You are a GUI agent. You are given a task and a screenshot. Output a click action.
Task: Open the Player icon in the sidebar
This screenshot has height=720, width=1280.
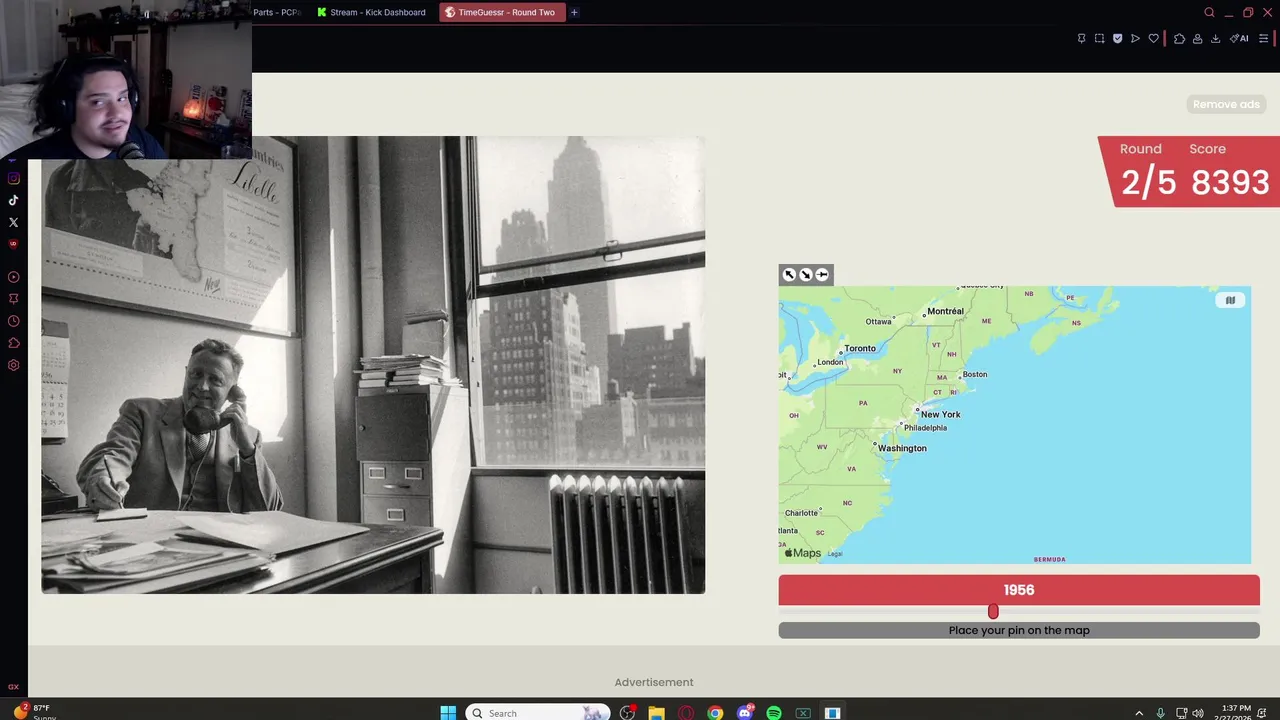coord(14,277)
